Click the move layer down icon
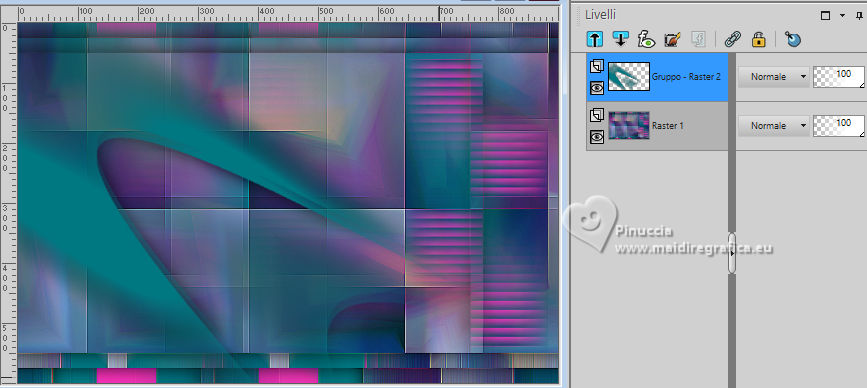Viewport: 867px width, 388px height. [620, 39]
